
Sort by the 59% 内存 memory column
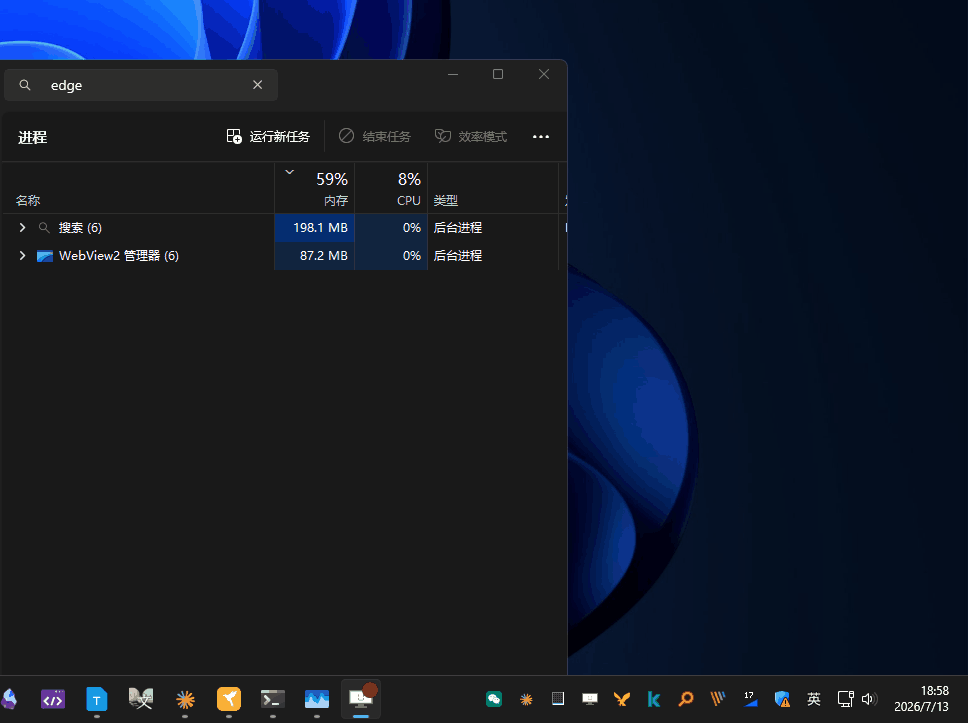[x=315, y=188]
